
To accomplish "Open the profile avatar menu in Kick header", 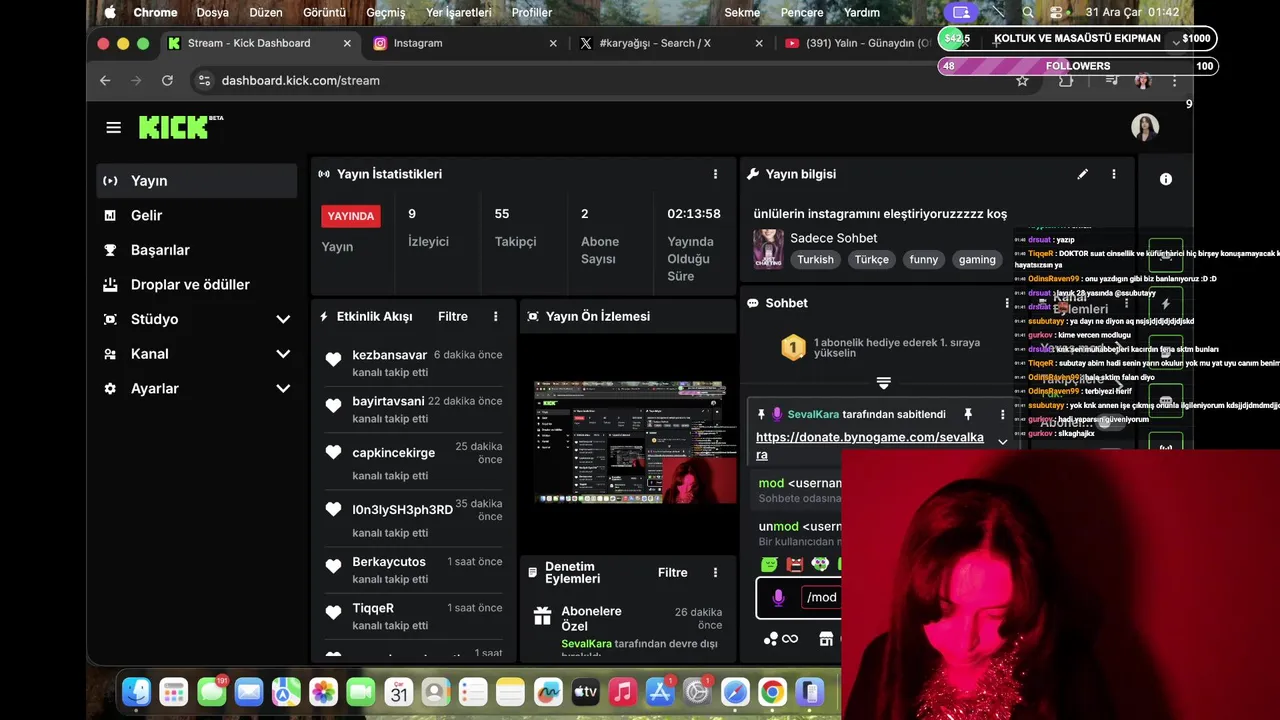I will click(x=1145, y=127).
